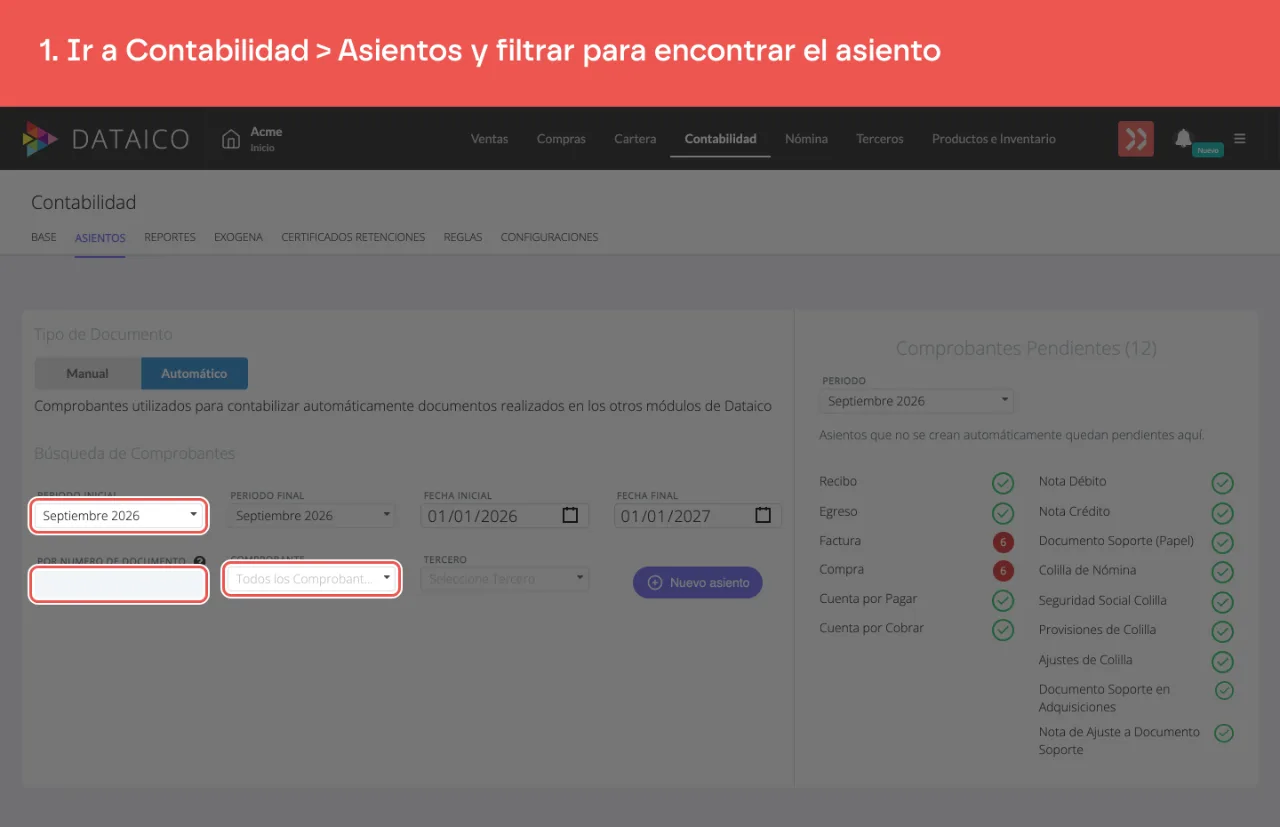The height and width of the screenshot is (827, 1280).
Task: Open the hamburger menu icon
Action: pos(1240,138)
